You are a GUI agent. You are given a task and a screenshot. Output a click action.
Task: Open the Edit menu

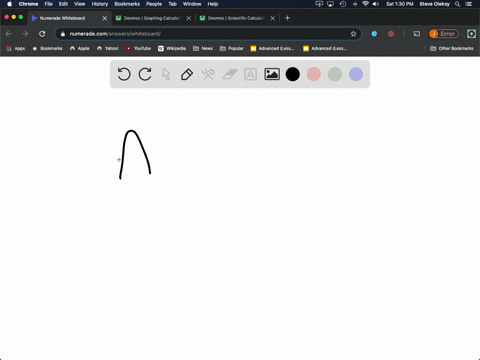pos(63,4)
